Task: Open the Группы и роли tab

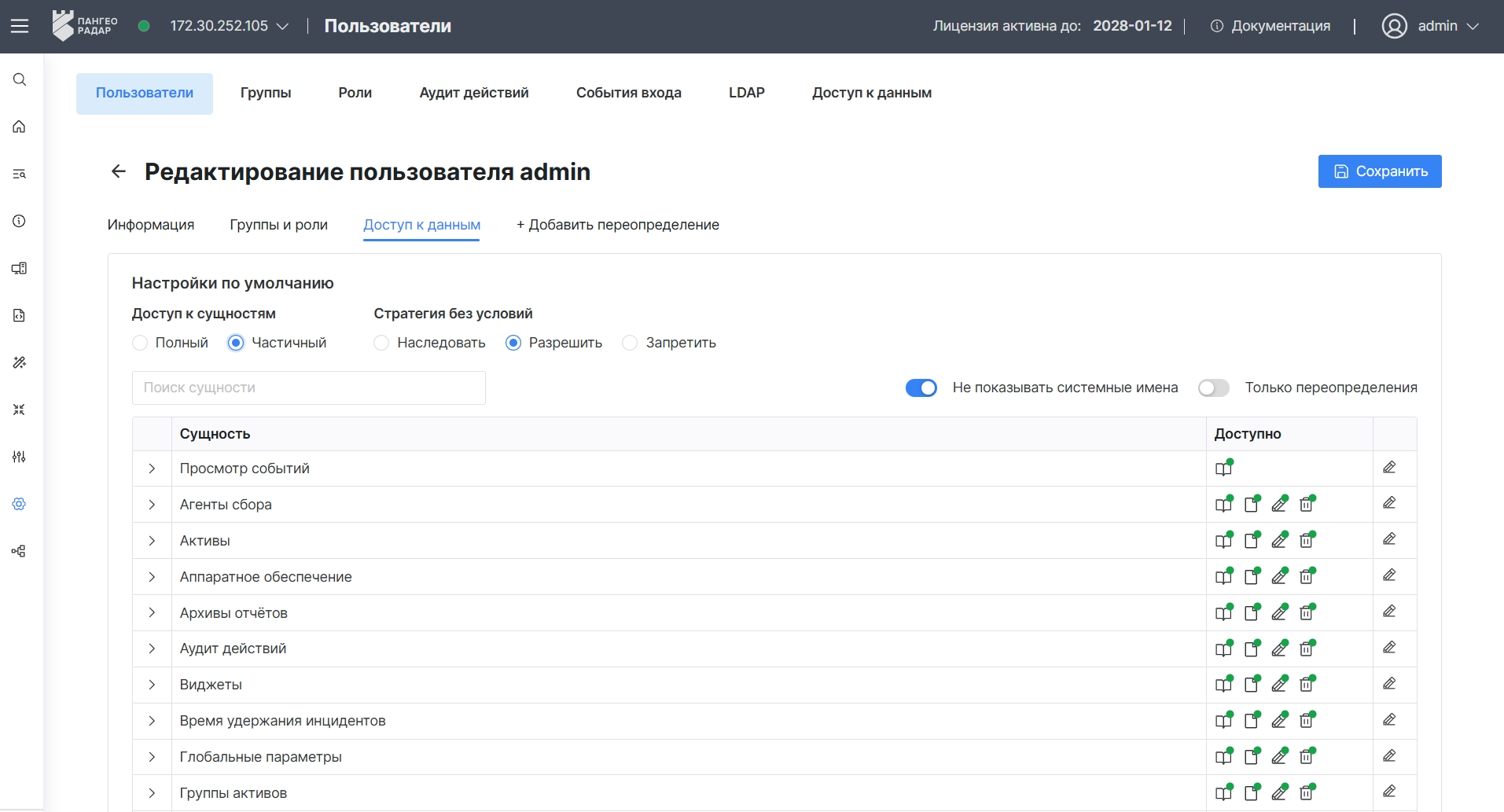Action: [279, 225]
